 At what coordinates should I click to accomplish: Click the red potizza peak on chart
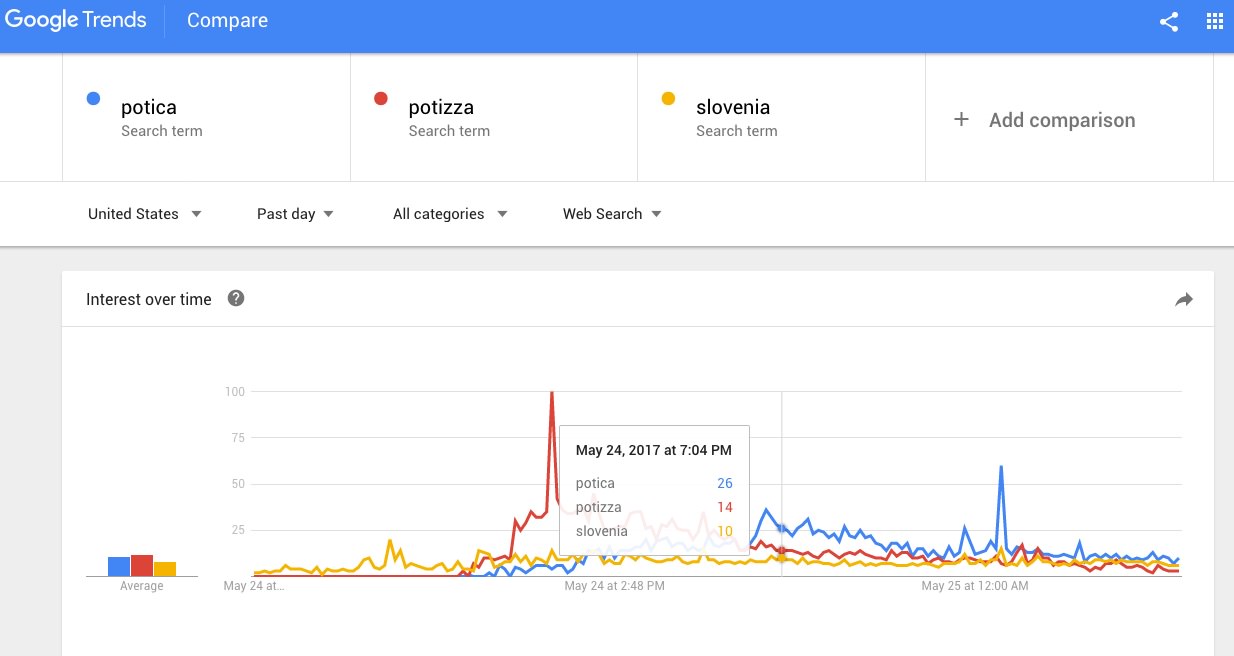click(x=552, y=393)
